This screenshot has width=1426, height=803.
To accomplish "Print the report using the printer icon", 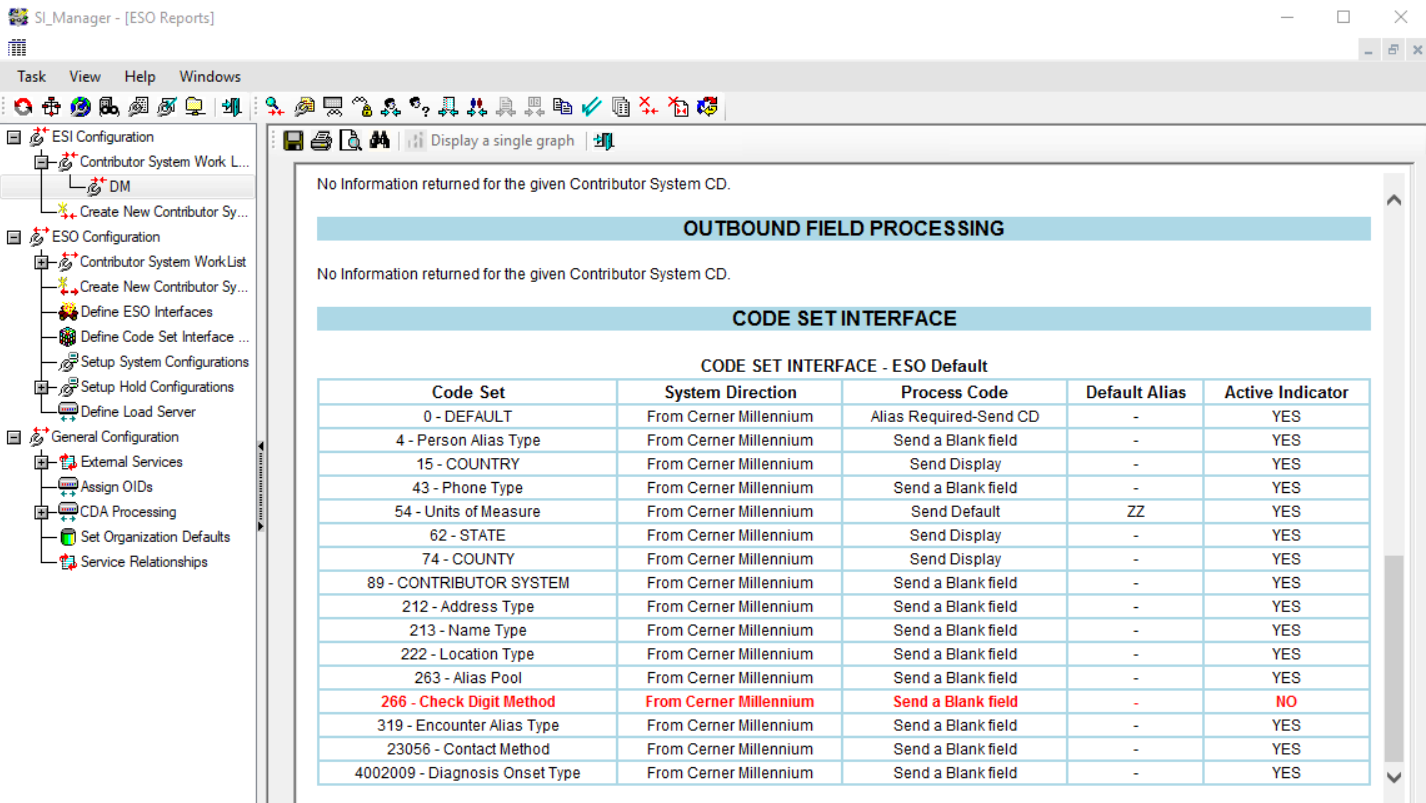I will [x=321, y=141].
